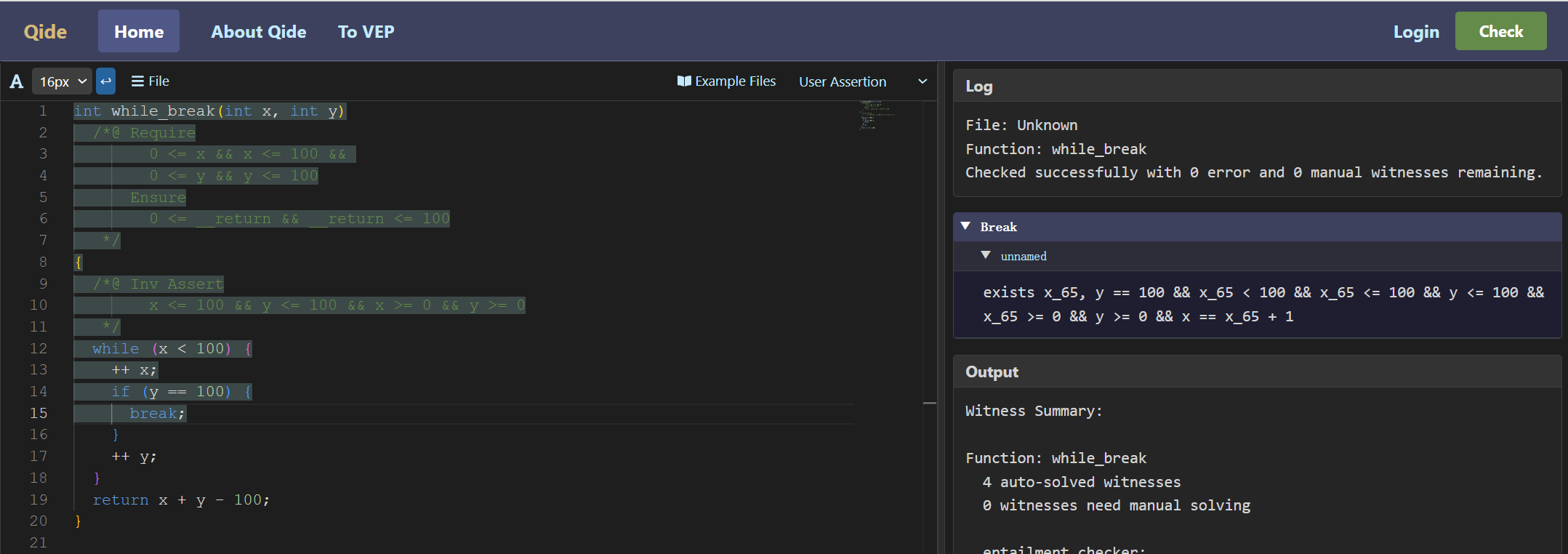The width and height of the screenshot is (1568, 554).
Task: Click '0 witnesses need manual solving' line
Action: 1117,505
